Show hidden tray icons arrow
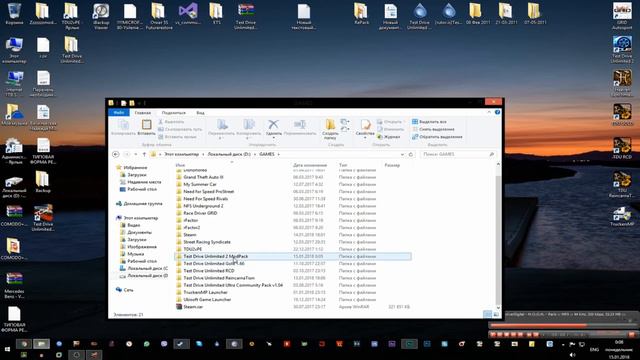This screenshot has height=360, width=640. (x=563, y=344)
